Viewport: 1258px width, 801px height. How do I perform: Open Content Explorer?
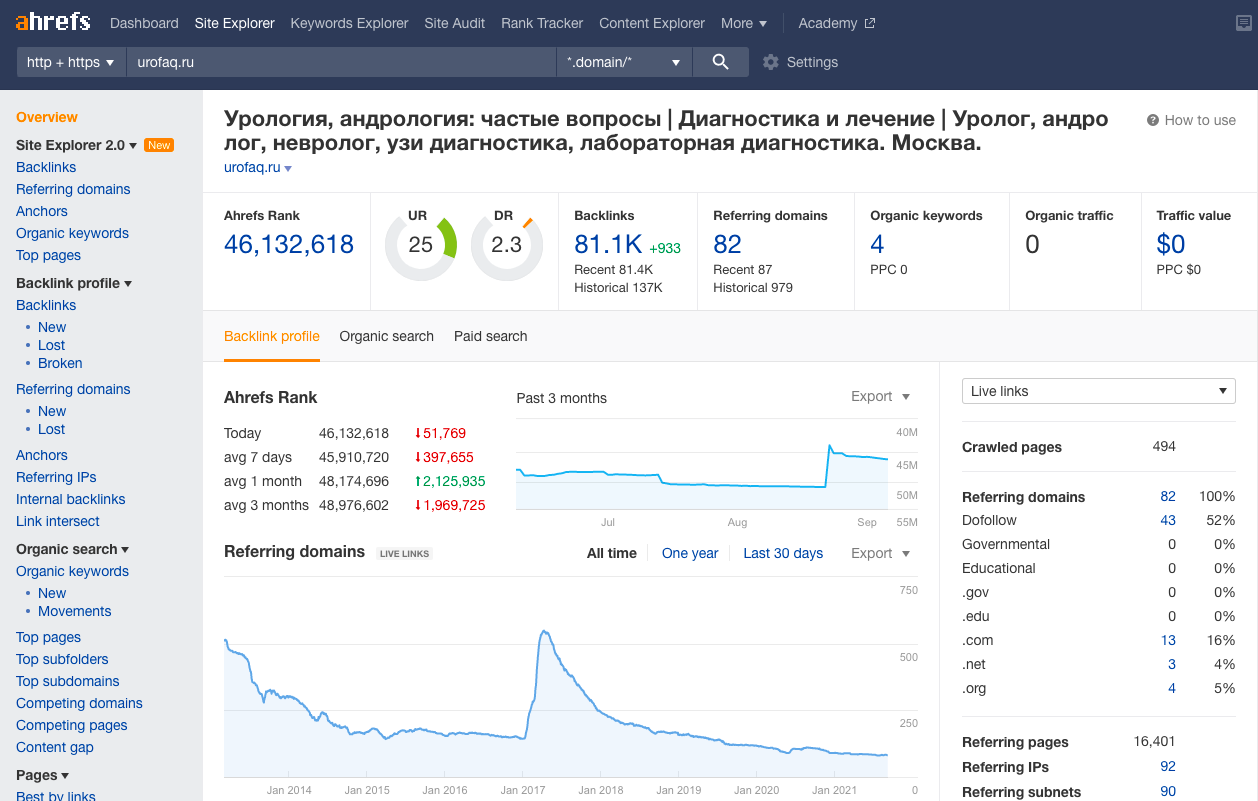(x=652, y=23)
